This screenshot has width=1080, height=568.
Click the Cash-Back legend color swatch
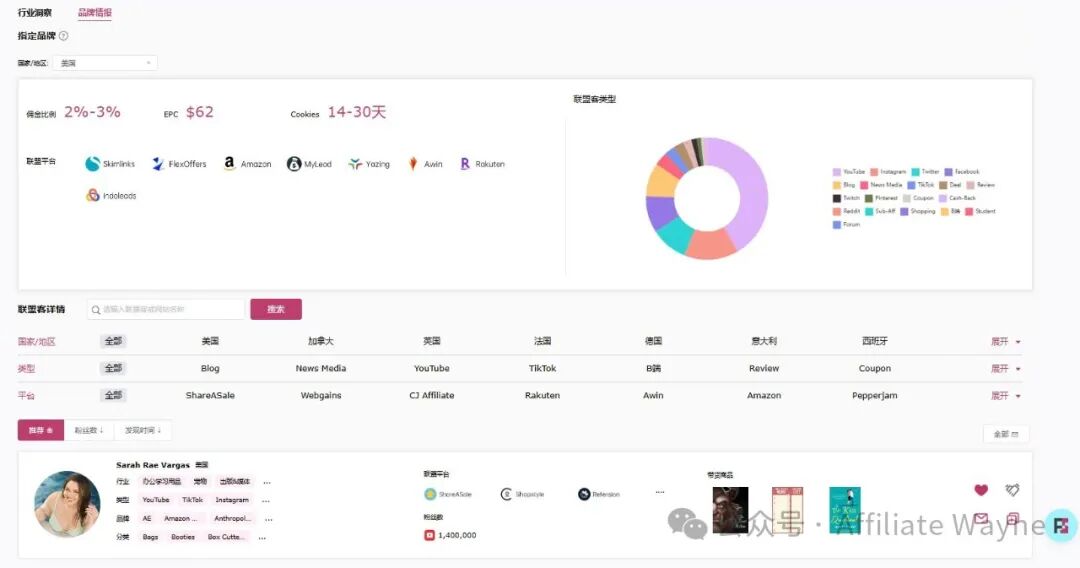coord(943,198)
